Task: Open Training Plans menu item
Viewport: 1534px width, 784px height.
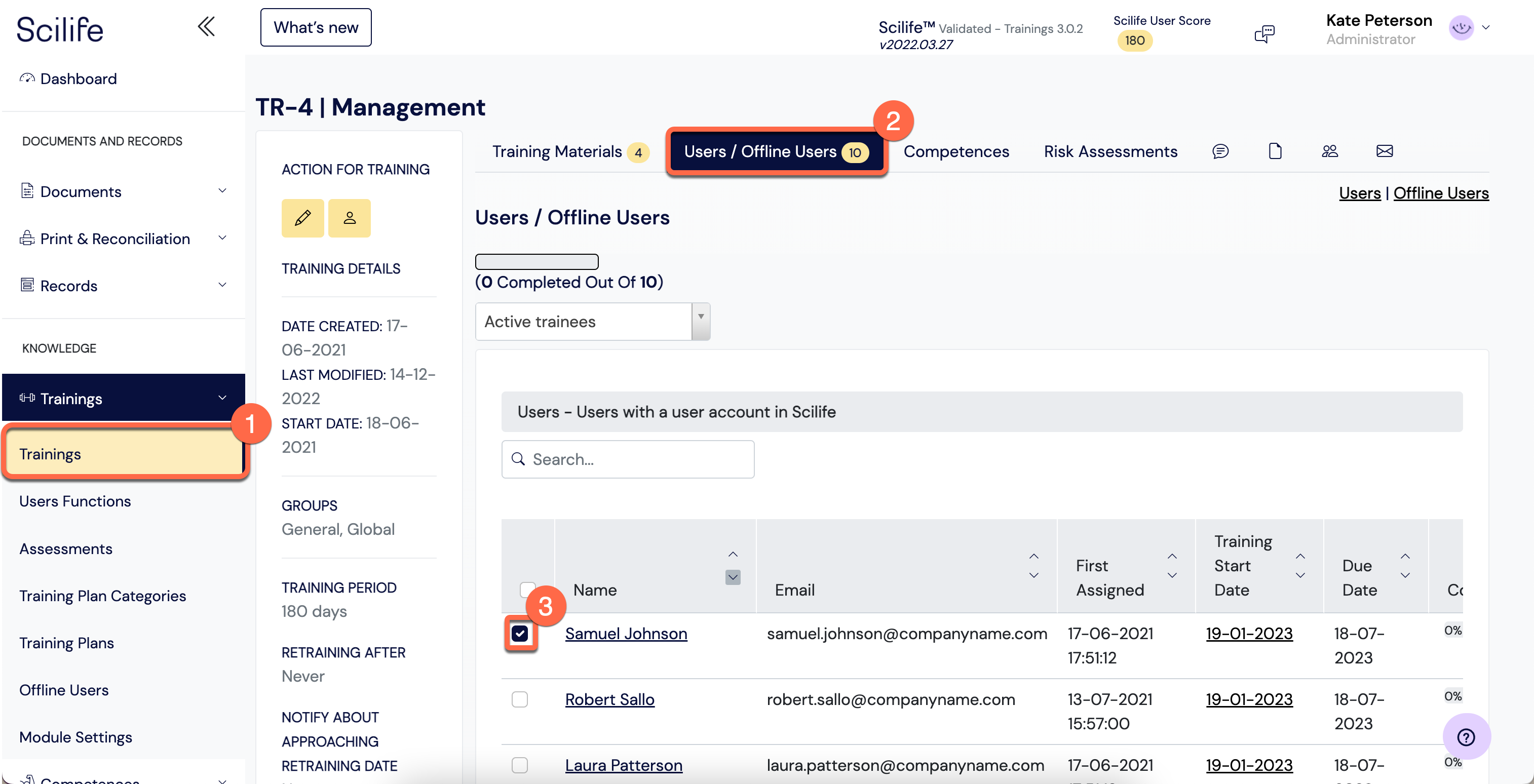Action: pos(67,643)
